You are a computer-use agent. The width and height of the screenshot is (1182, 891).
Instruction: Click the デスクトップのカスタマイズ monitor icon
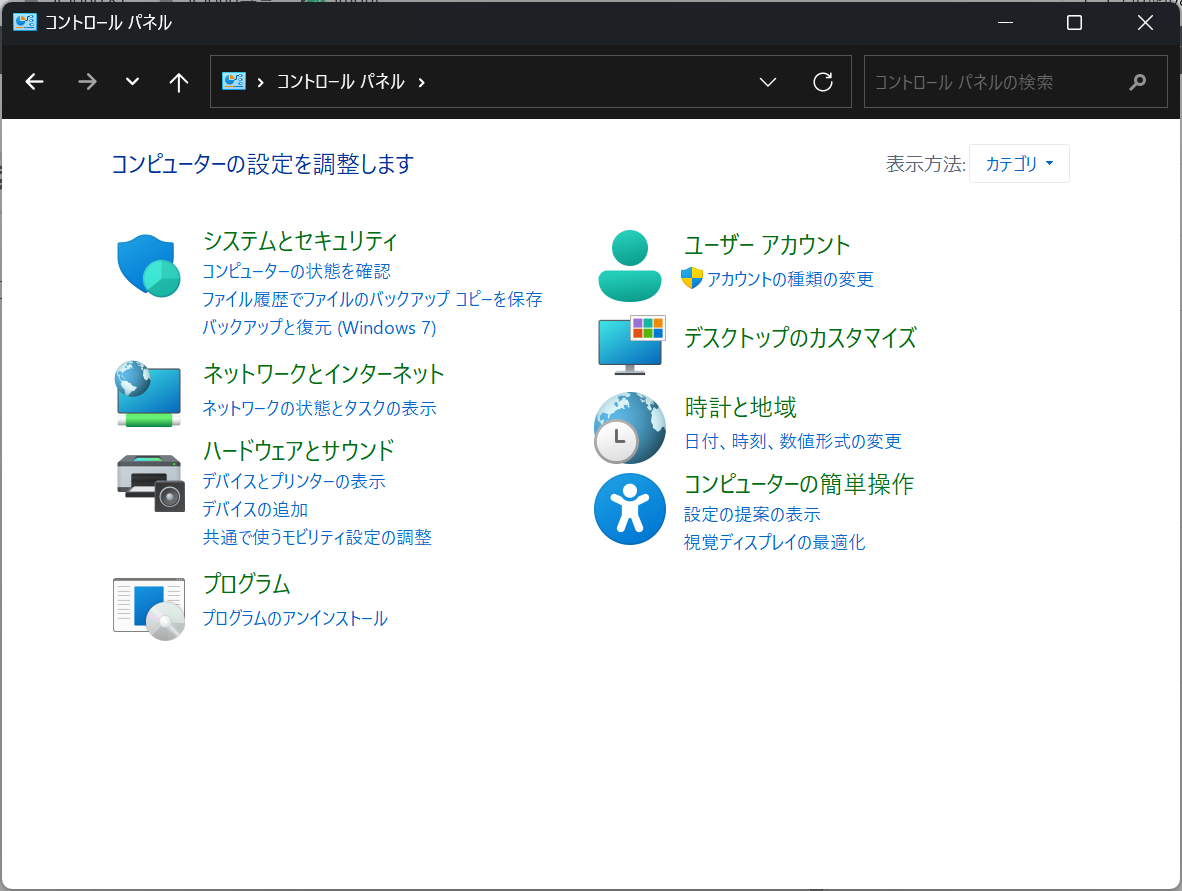[629, 344]
